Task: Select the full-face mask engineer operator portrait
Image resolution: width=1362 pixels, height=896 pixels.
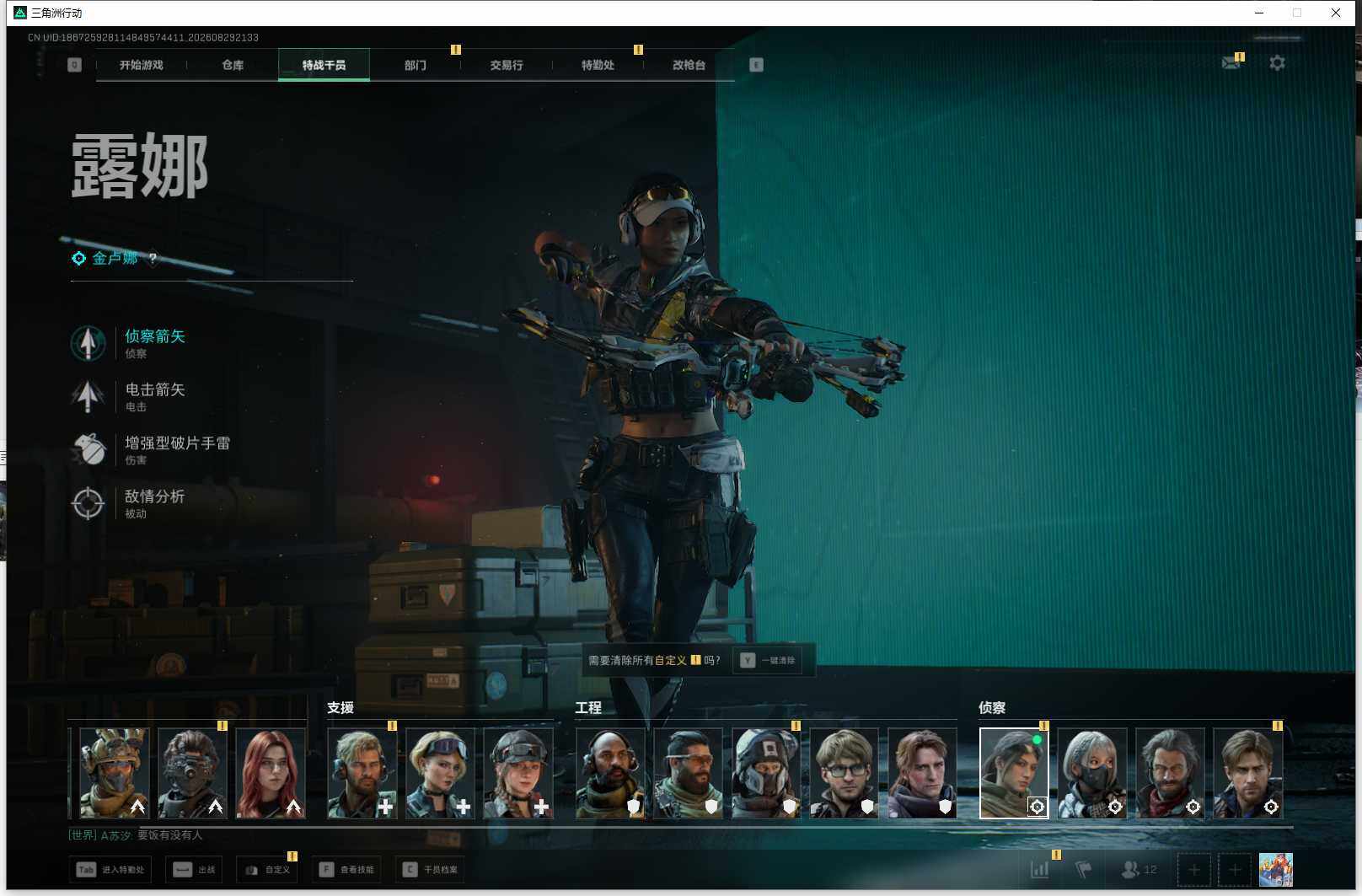Action: [x=766, y=773]
